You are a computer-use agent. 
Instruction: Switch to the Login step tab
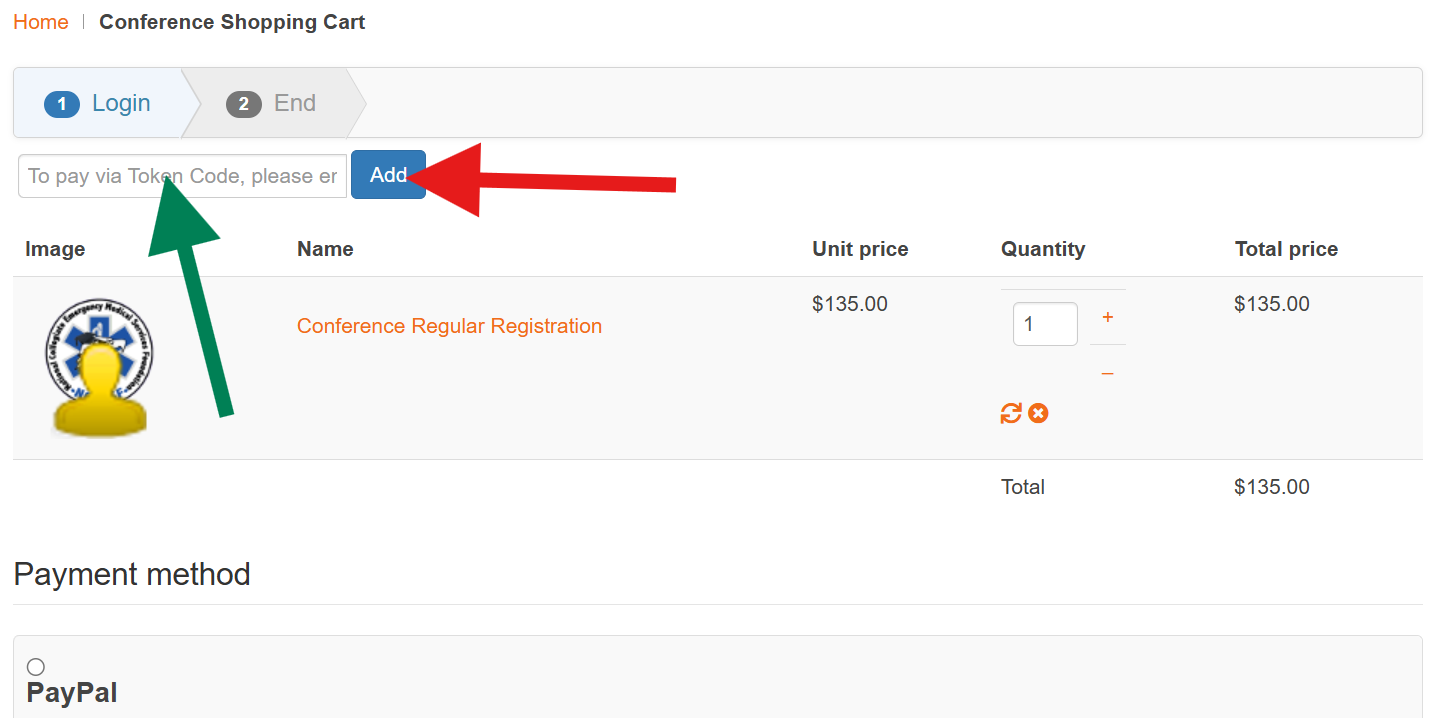120,103
